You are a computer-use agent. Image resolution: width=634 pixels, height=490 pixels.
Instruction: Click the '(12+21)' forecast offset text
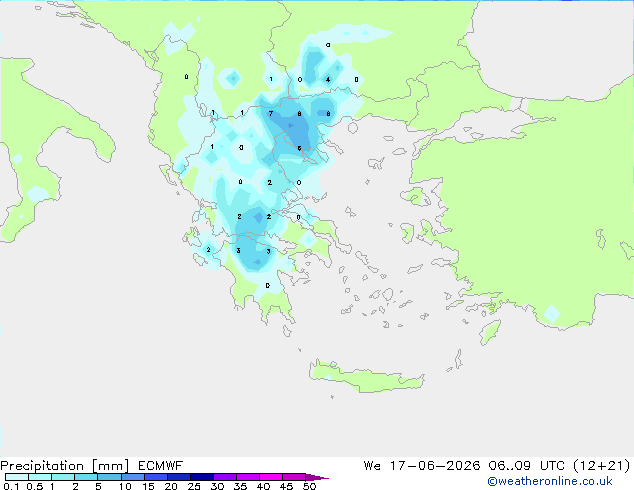tap(602, 466)
